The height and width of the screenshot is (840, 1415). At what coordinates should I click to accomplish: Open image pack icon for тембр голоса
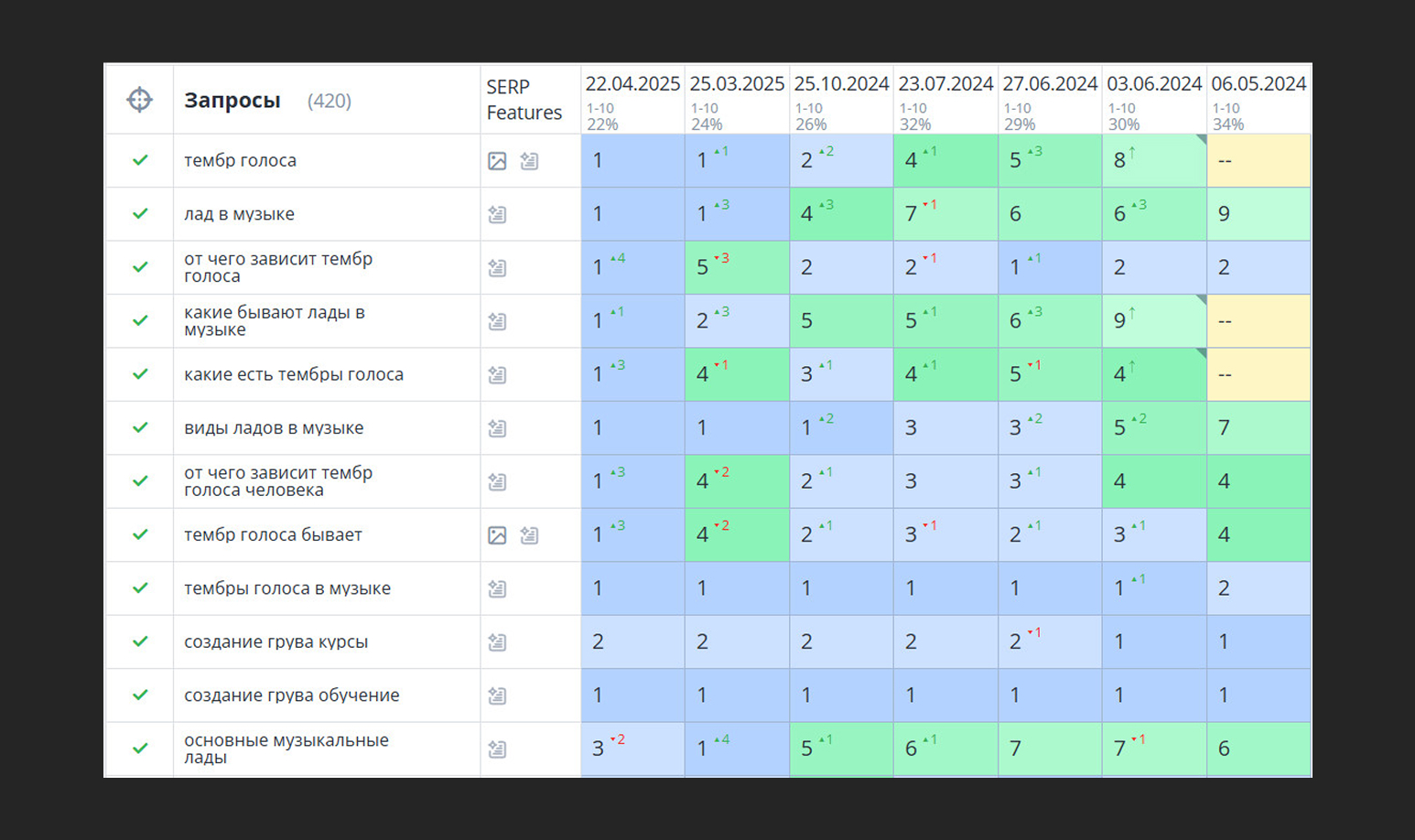point(497,161)
